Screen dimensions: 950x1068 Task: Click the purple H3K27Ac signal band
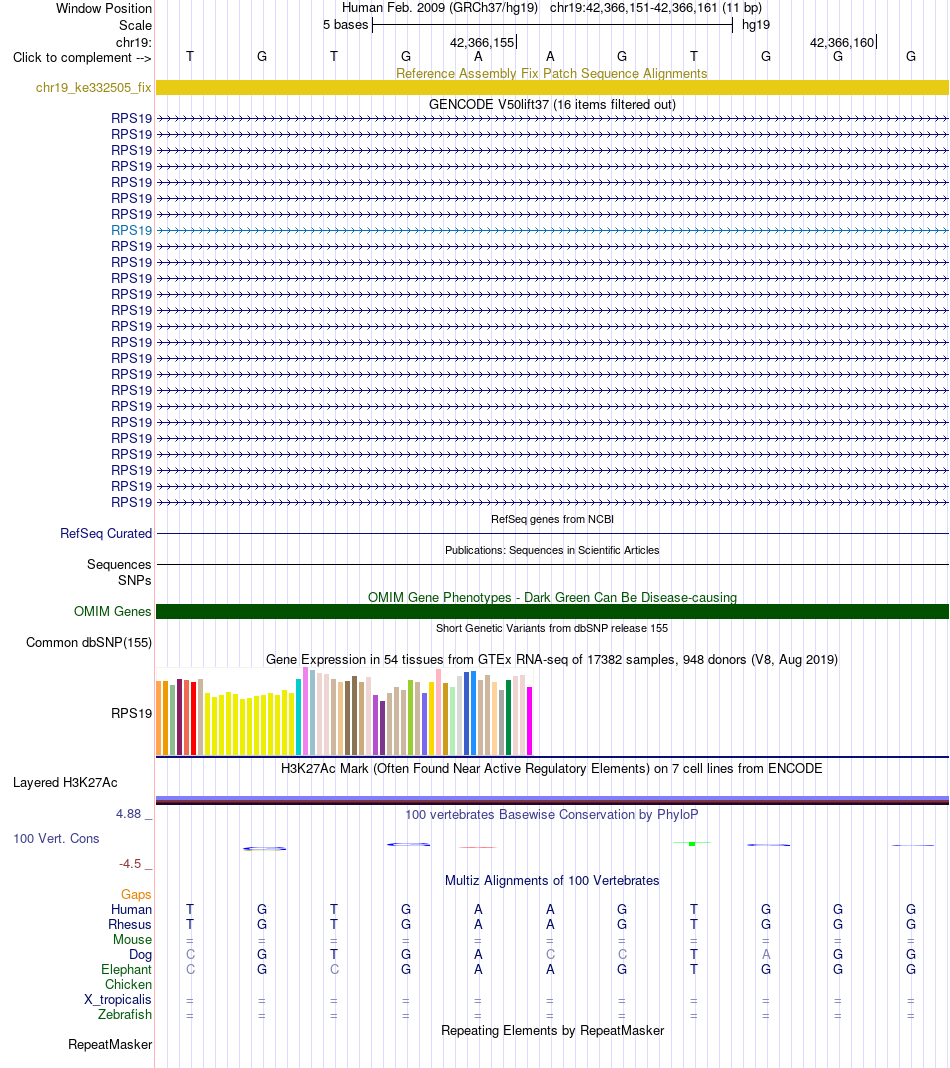coord(552,799)
